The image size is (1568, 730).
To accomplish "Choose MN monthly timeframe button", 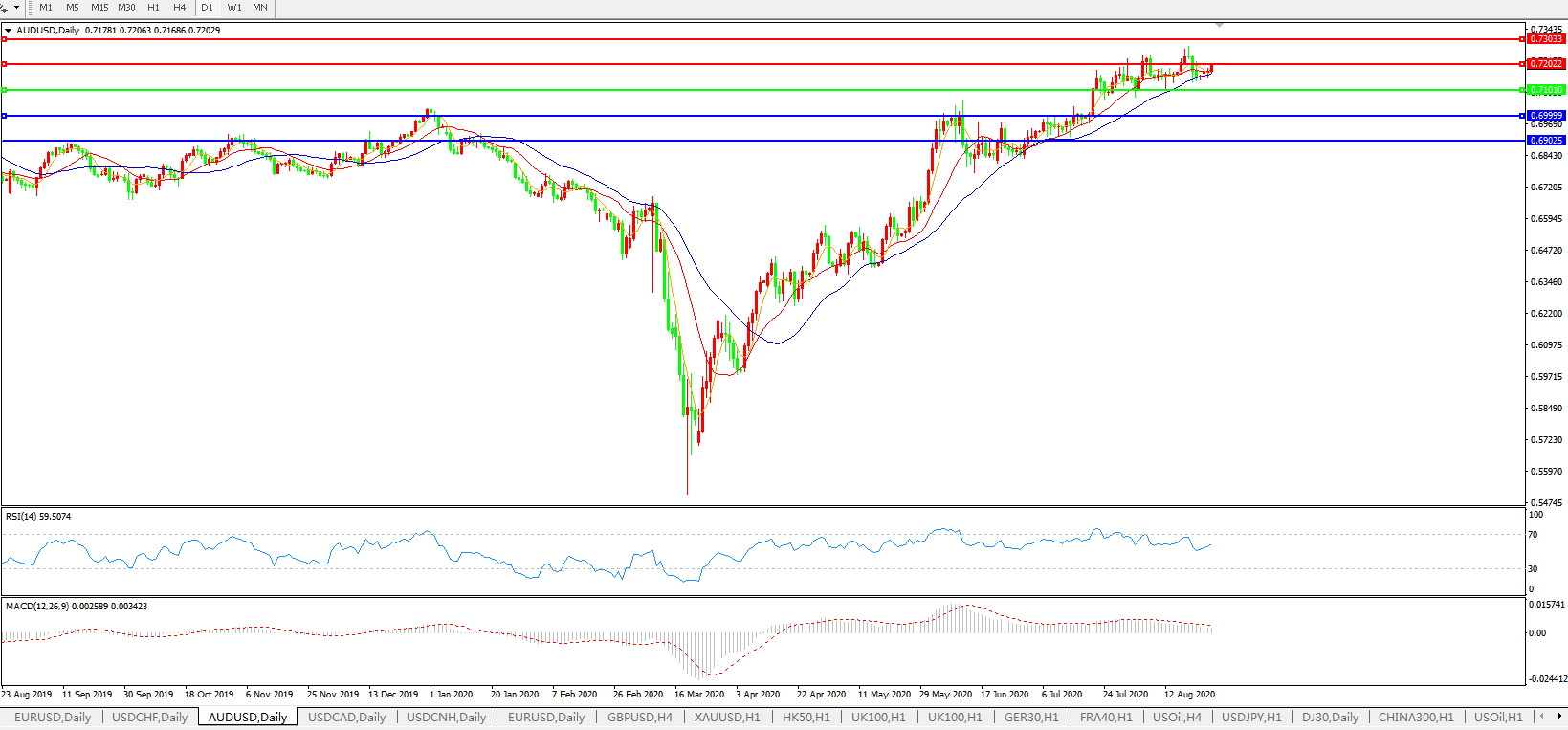I will (260, 8).
